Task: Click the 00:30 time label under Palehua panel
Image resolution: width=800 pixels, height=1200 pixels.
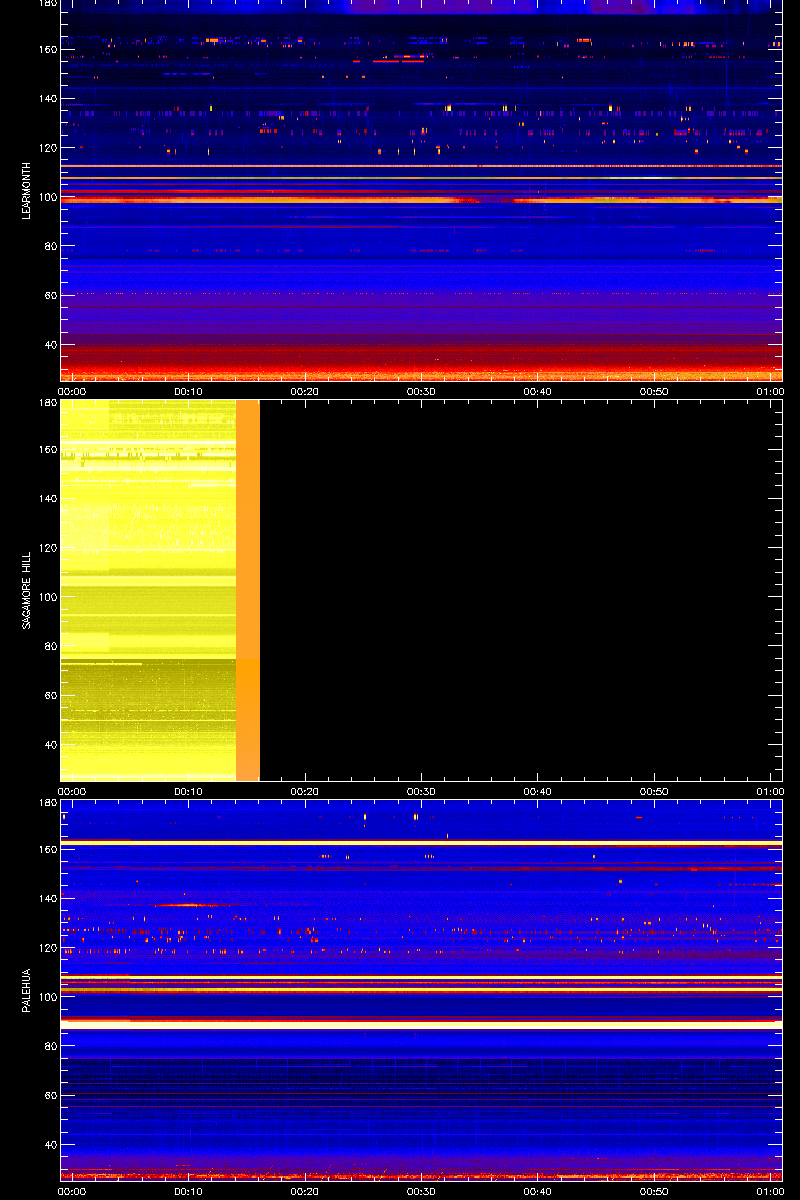Action: point(421,1192)
